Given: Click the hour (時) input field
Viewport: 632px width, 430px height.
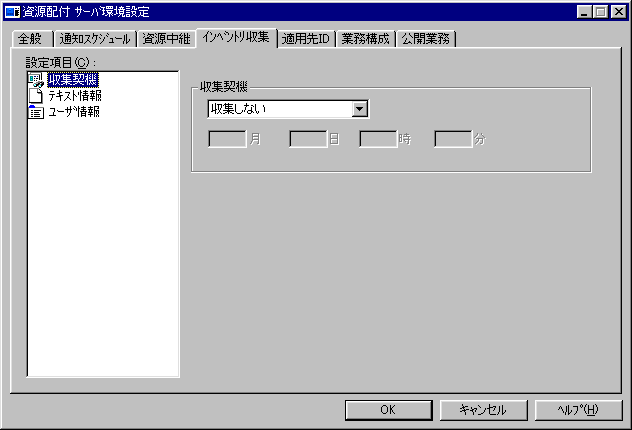Looking at the screenshot, I should (378, 139).
